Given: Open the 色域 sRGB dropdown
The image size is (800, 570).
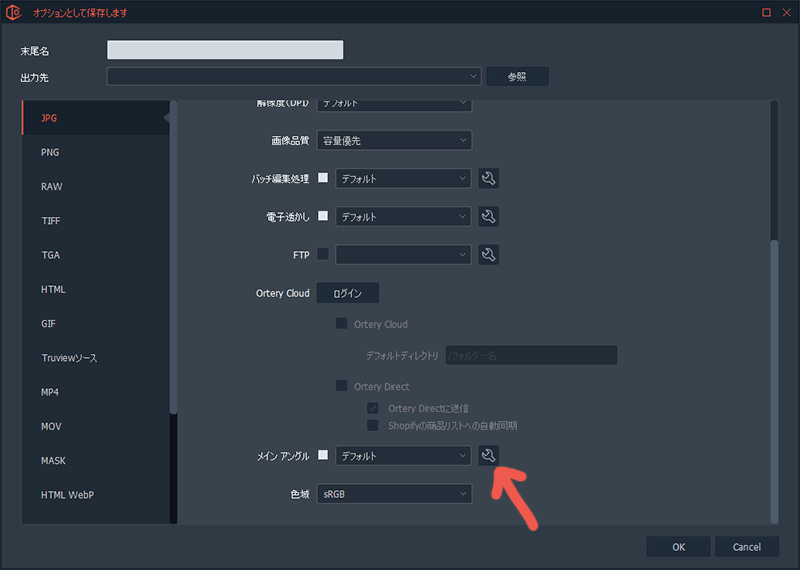Looking at the screenshot, I should 393,494.
